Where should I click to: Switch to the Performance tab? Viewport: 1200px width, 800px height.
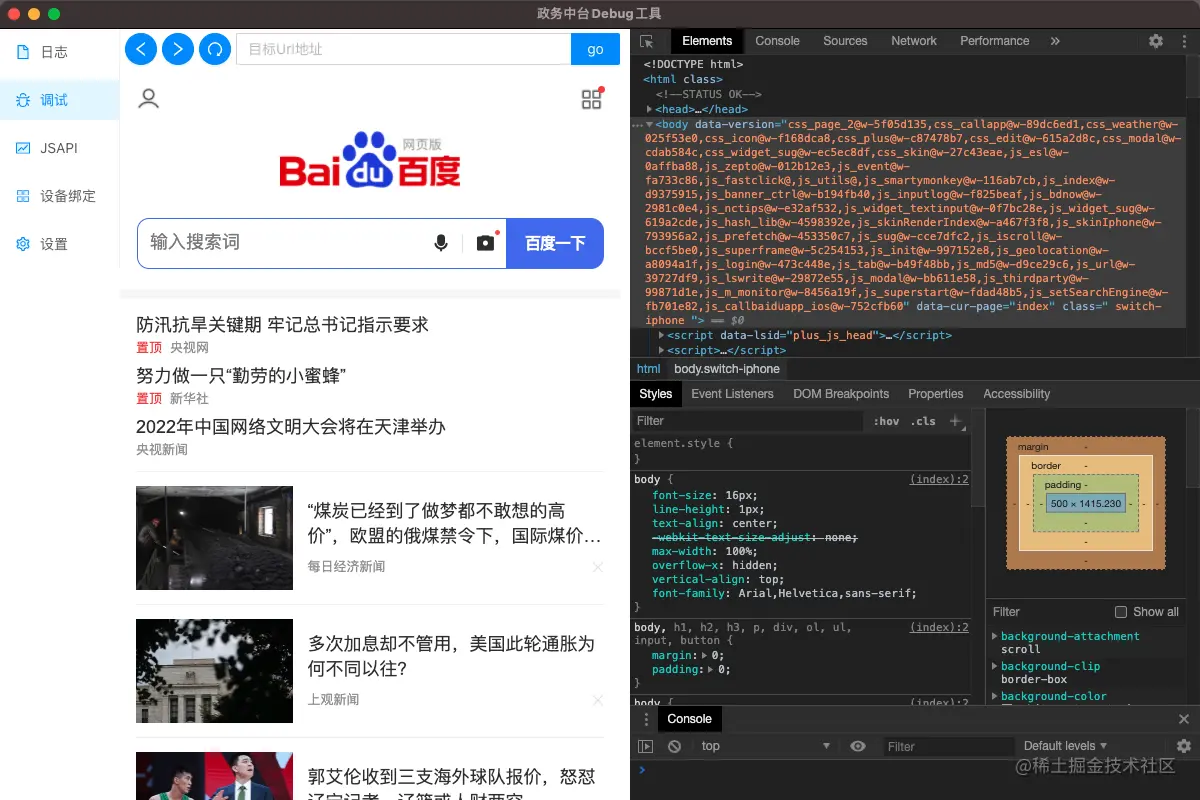click(x=994, y=41)
